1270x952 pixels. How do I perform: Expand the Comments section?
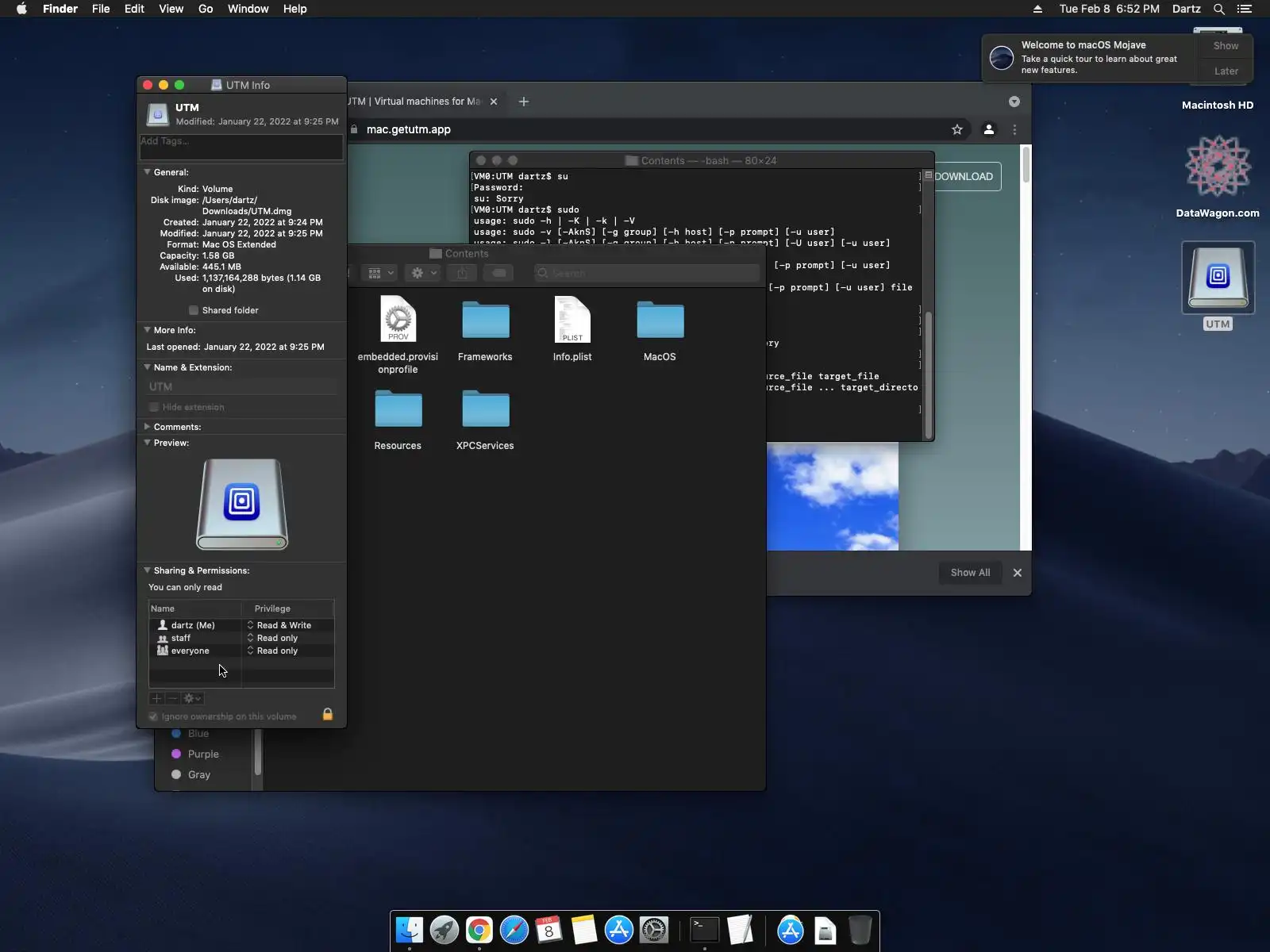(x=147, y=426)
